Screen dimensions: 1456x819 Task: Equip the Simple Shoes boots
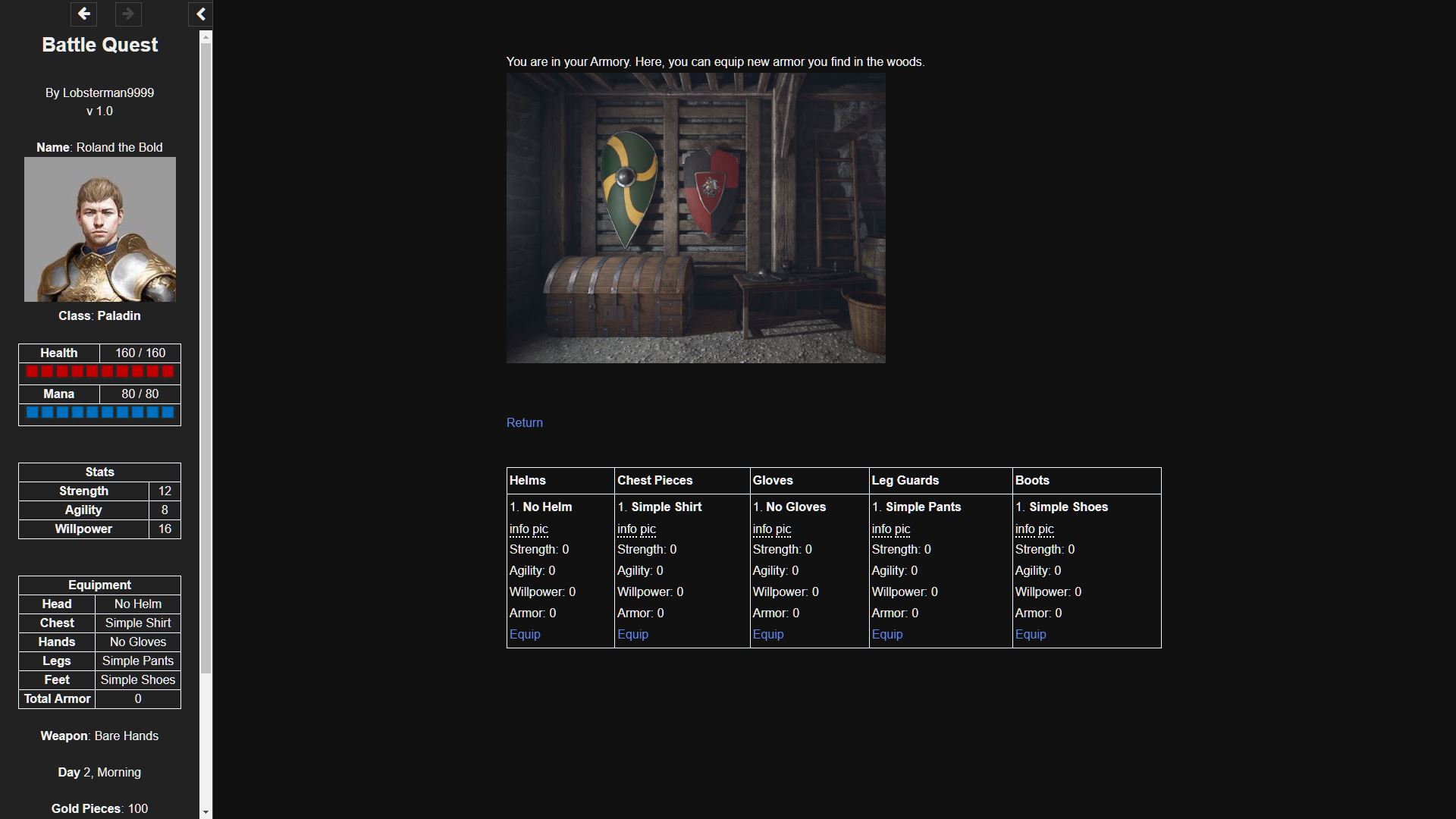1030,634
